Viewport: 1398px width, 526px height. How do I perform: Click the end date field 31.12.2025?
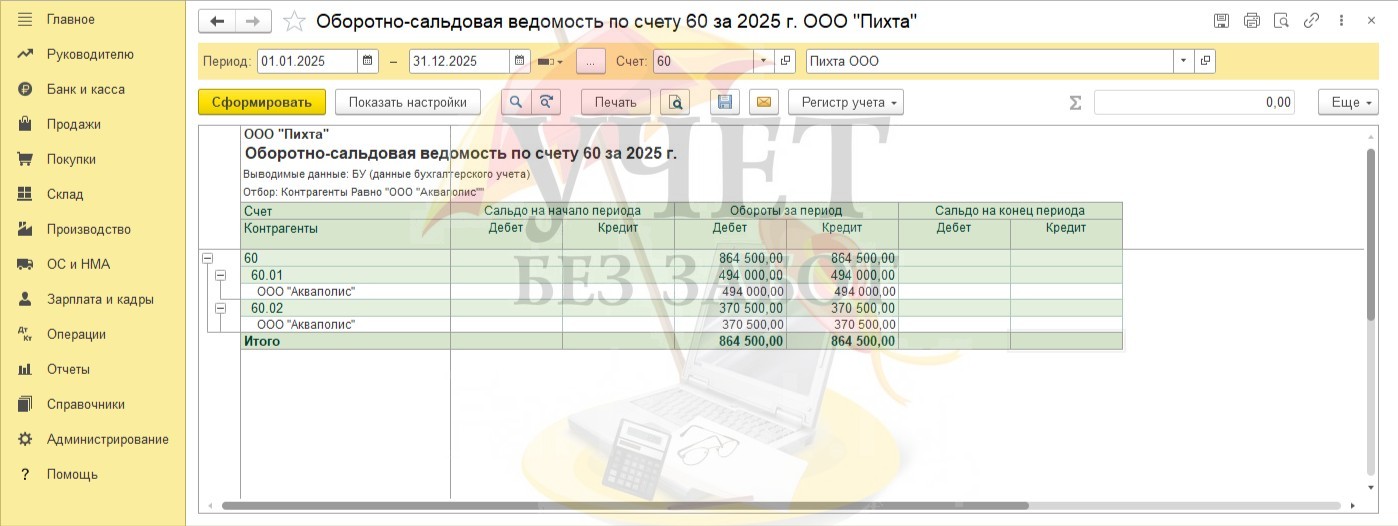pos(459,61)
